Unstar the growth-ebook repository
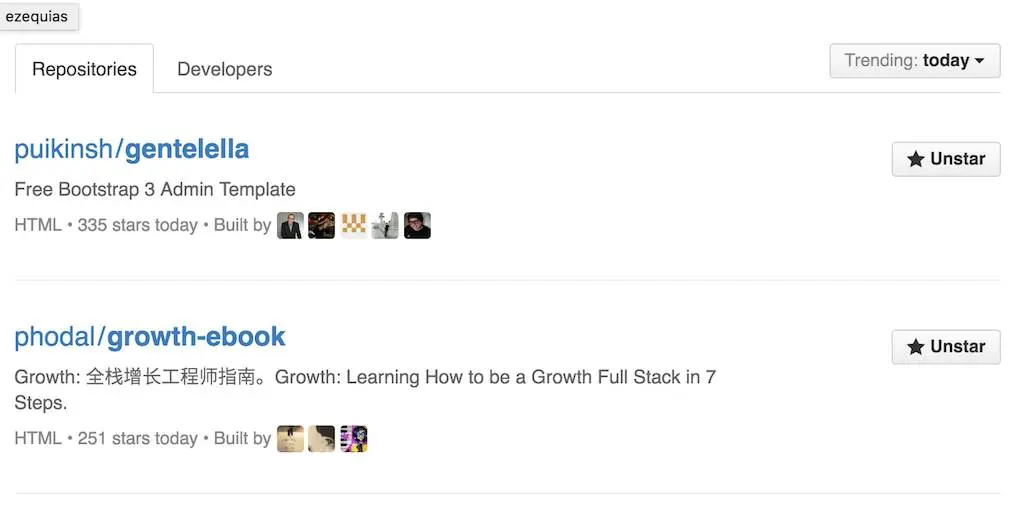Image resolution: width=1024 pixels, height=505 pixels. (946, 347)
